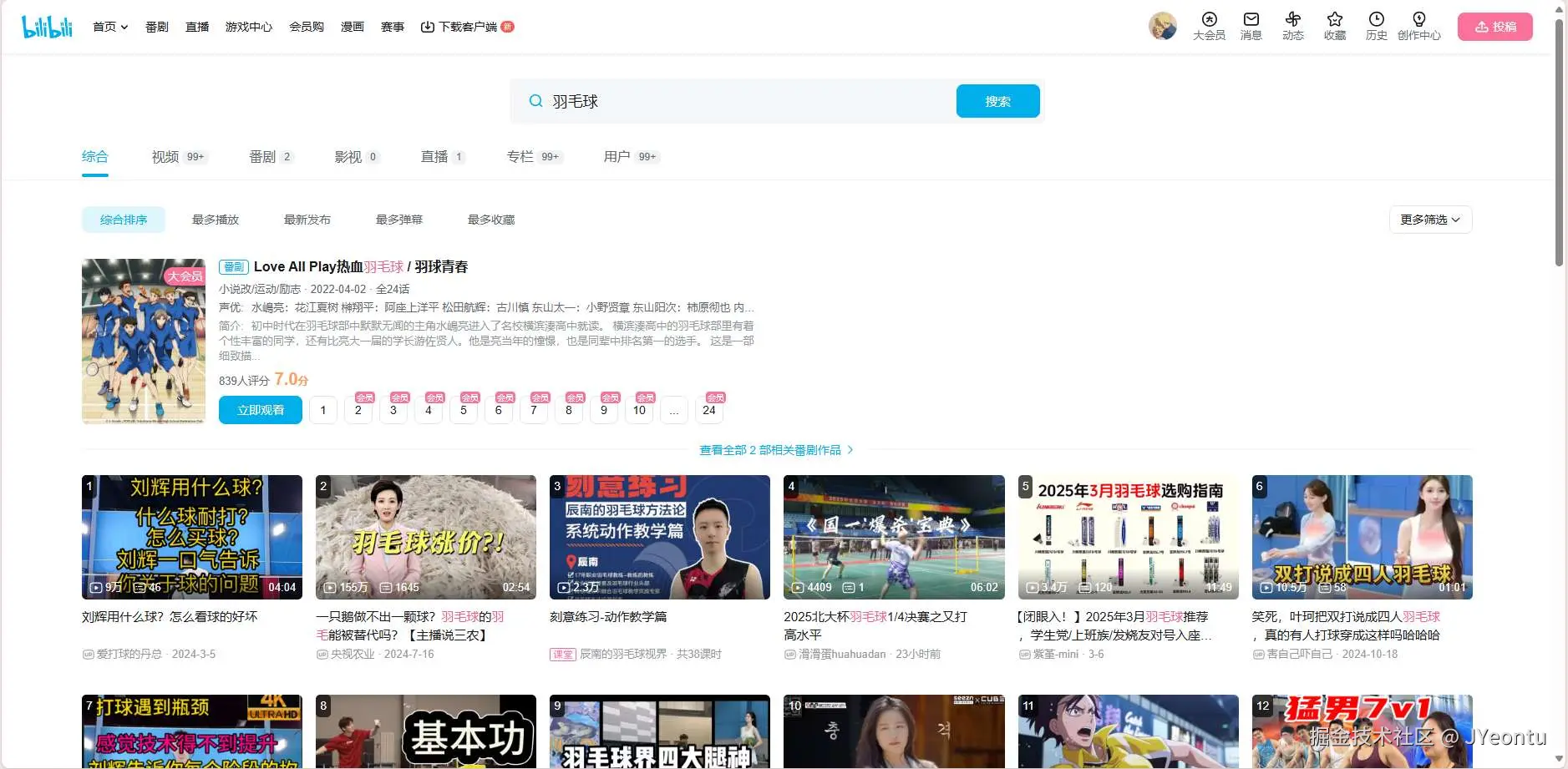Screen dimensions: 1568x769
Task: Open 漫画 in the top navigation
Action: click(353, 27)
